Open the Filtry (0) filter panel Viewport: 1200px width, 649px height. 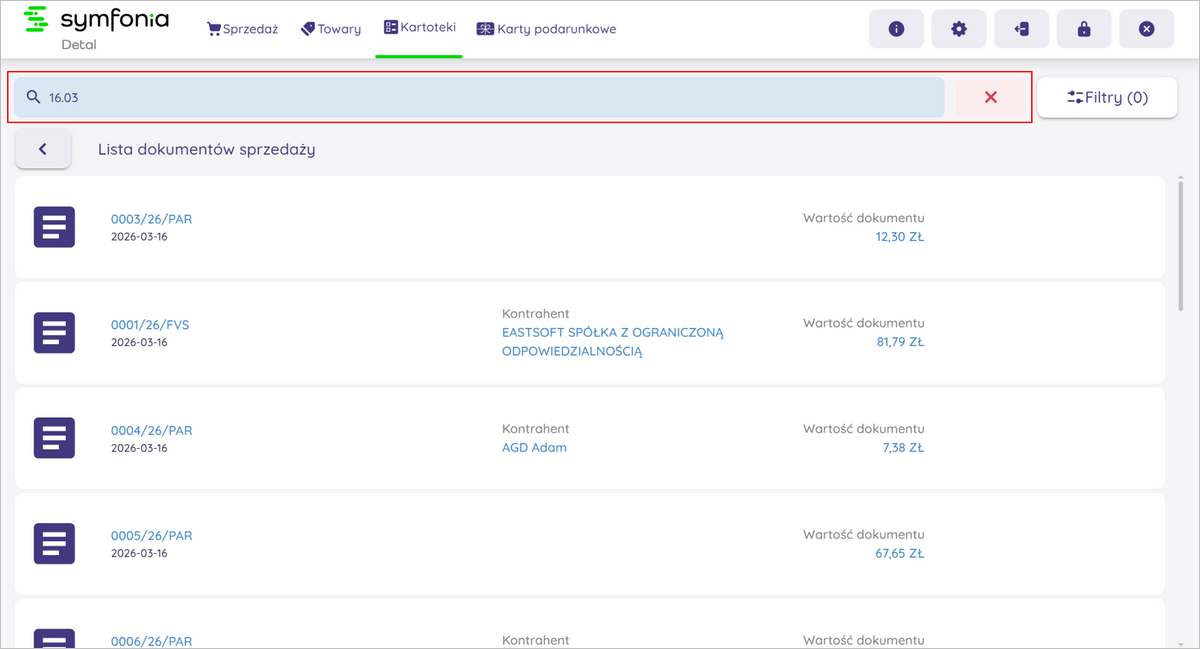pyautogui.click(x=1107, y=98)
